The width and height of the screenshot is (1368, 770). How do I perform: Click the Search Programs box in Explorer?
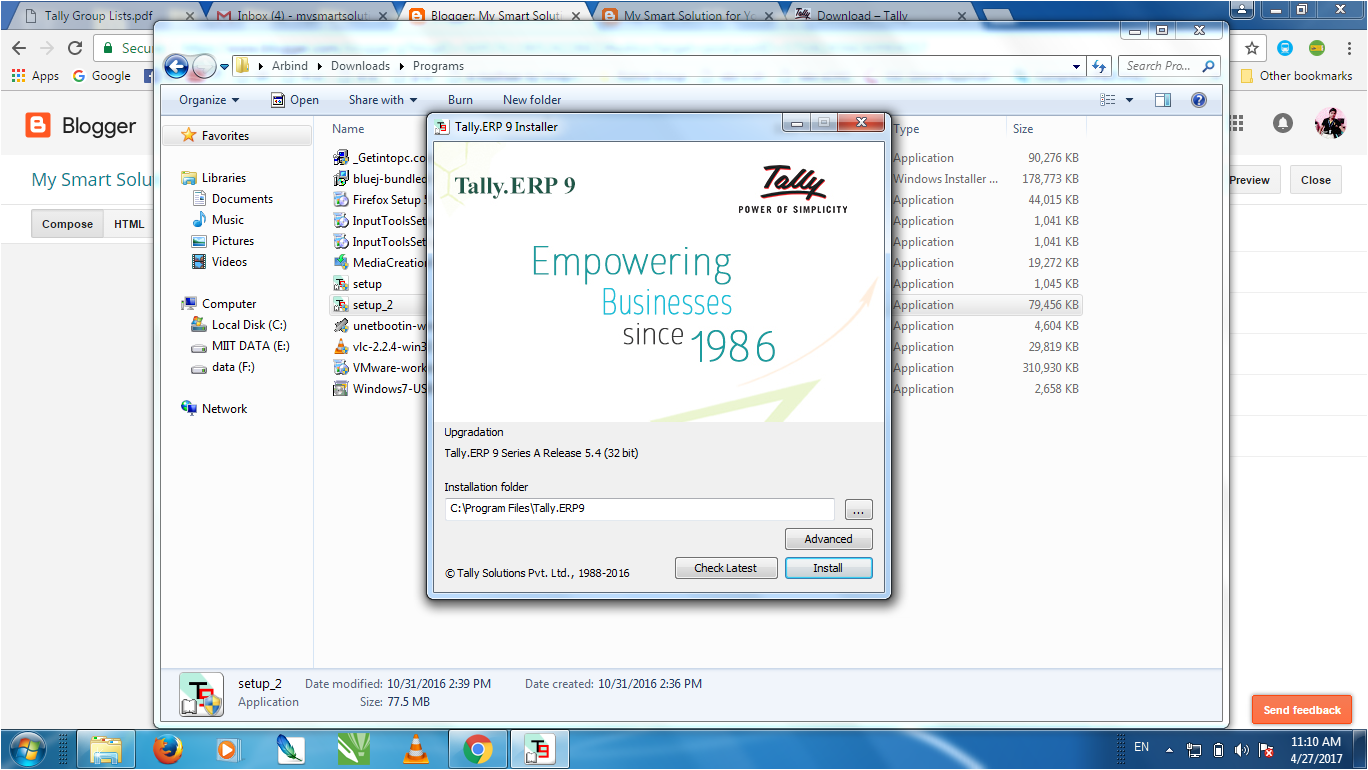pyautogui.click(x=1169, y=66)
